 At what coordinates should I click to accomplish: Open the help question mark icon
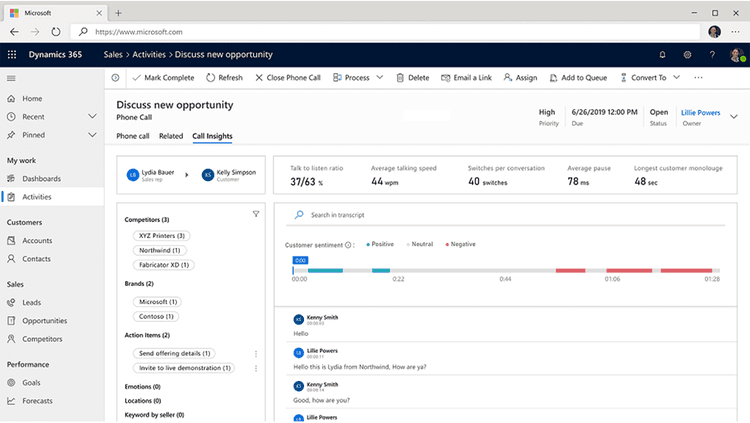(x=712, y=55)
